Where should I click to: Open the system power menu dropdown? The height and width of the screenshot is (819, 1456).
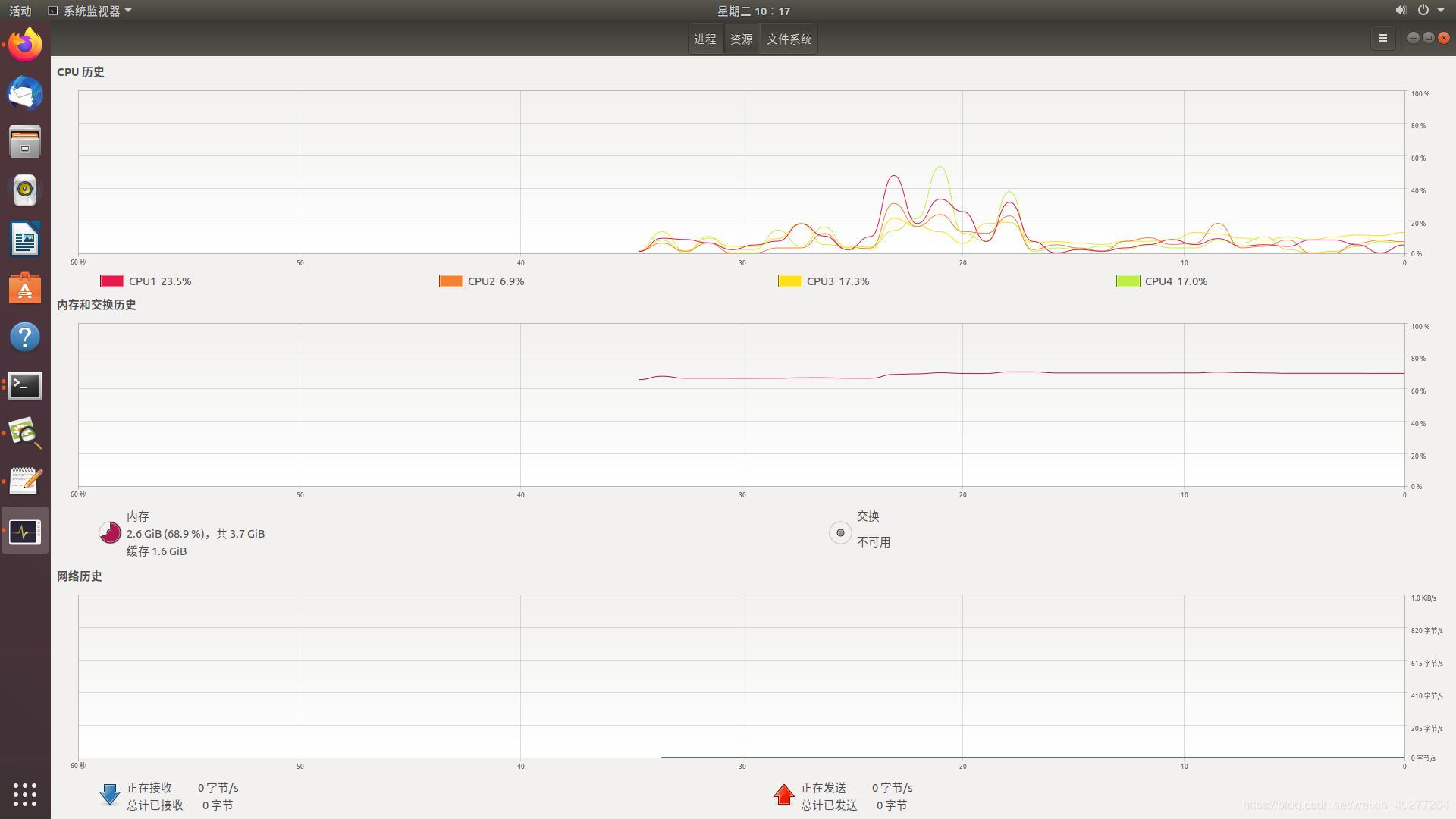click(1440, 11)
